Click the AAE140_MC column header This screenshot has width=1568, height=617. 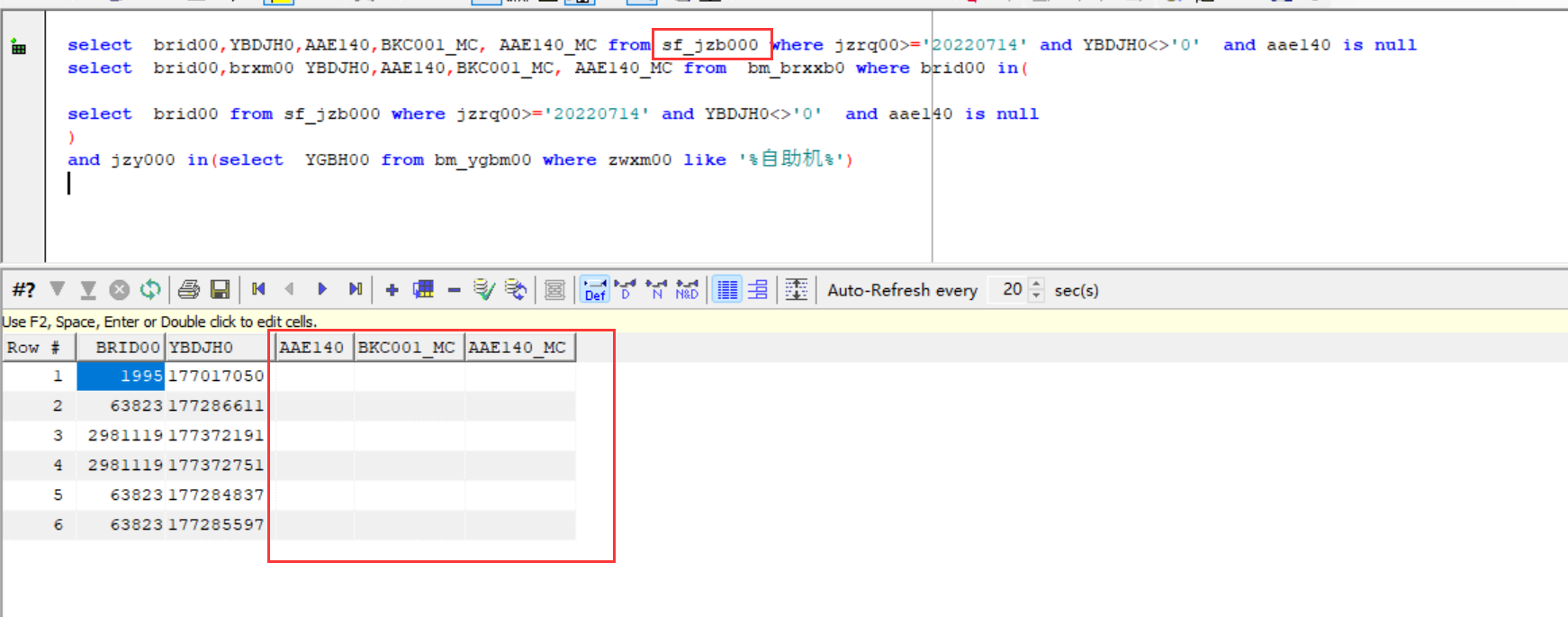click(519, 348)
